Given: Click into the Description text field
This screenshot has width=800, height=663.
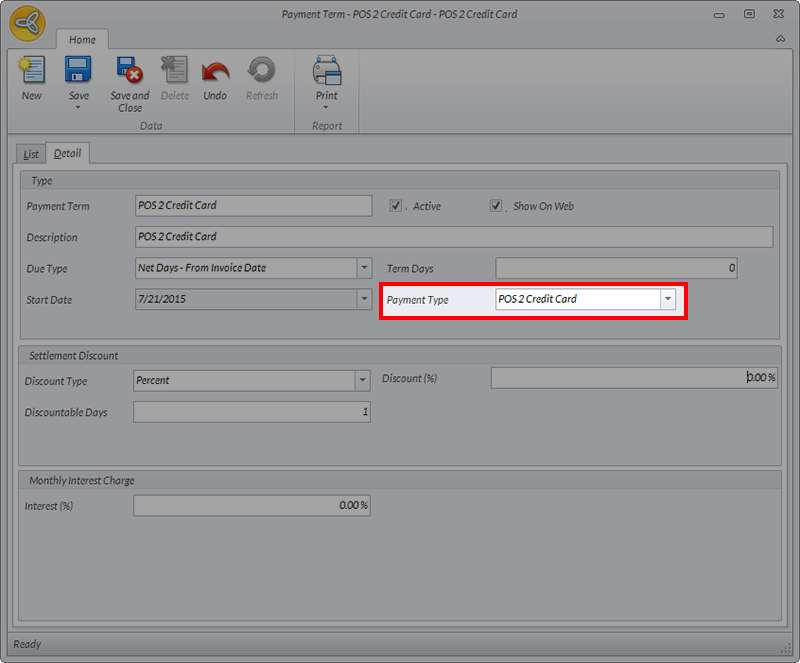Looking at the screenshot, I should pyautogui.click(x=454, y=237).
